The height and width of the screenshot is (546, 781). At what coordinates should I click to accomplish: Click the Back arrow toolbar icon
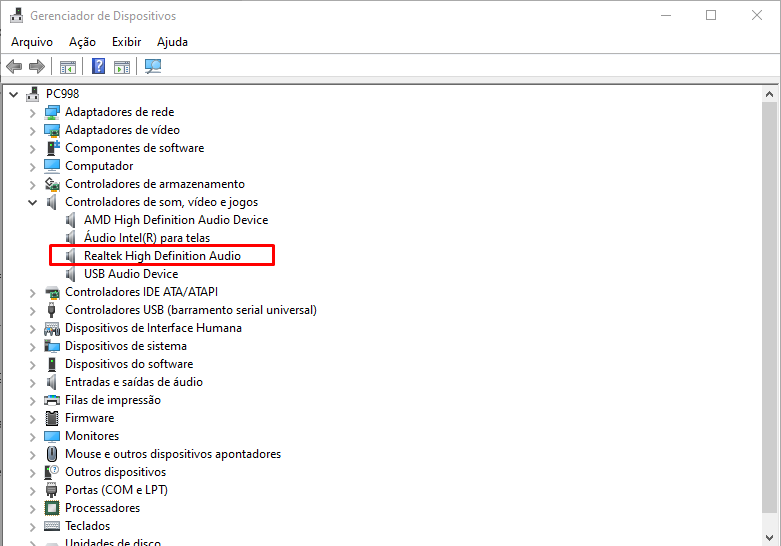[14, 66]
